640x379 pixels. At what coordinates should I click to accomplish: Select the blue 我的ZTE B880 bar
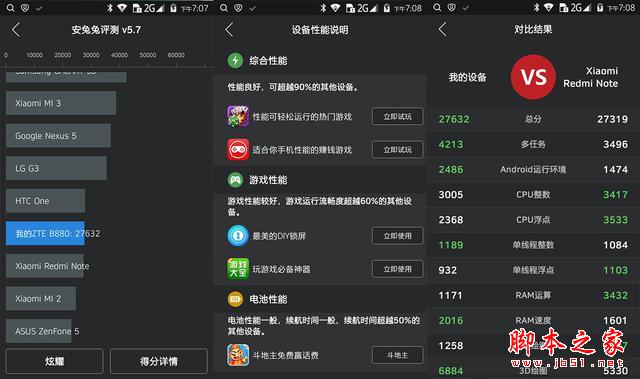coord(45,233)
